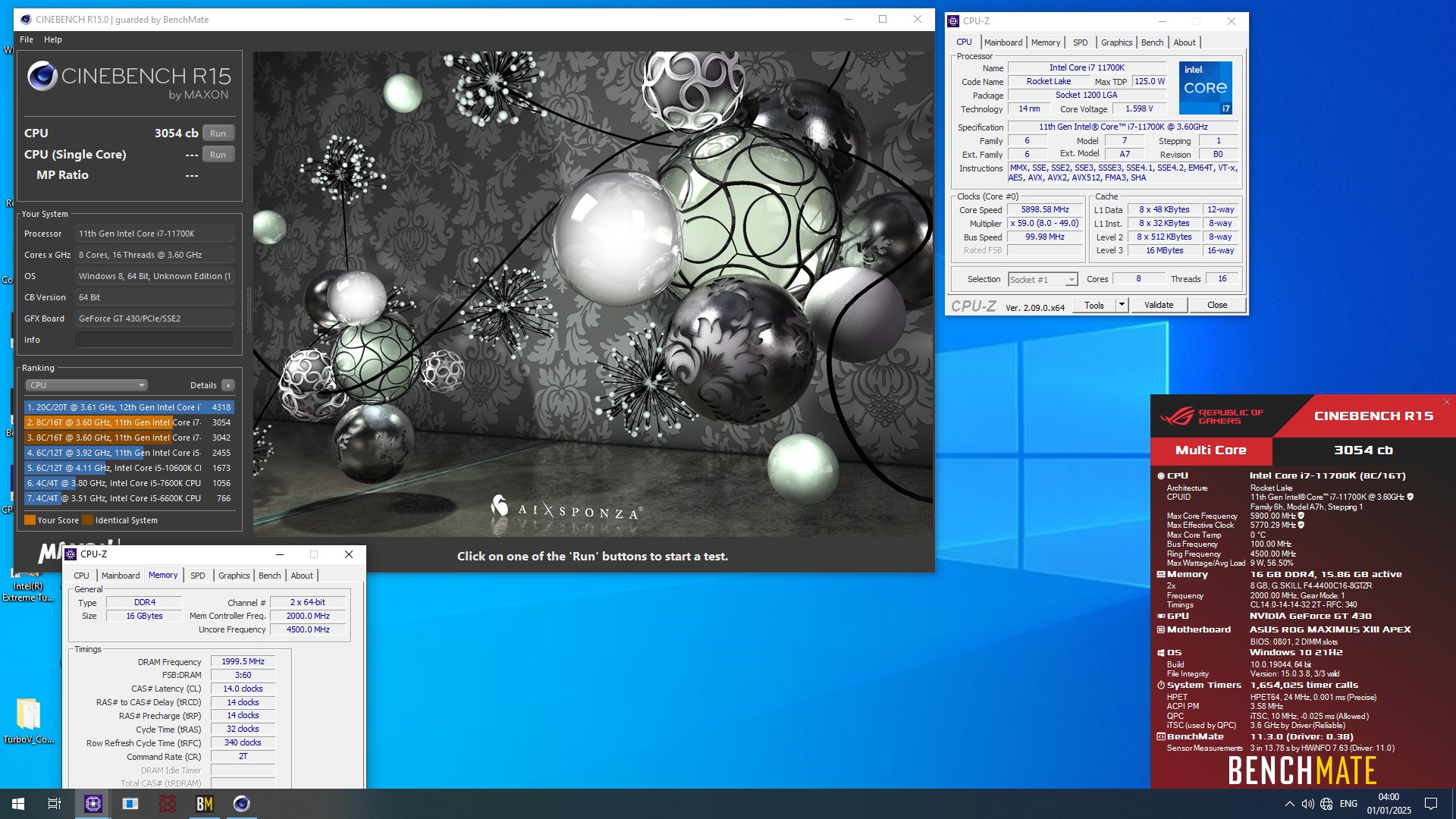Click the Close button in CPU-Z
Screen dimensions: 1456x819
pos(1217,306)
